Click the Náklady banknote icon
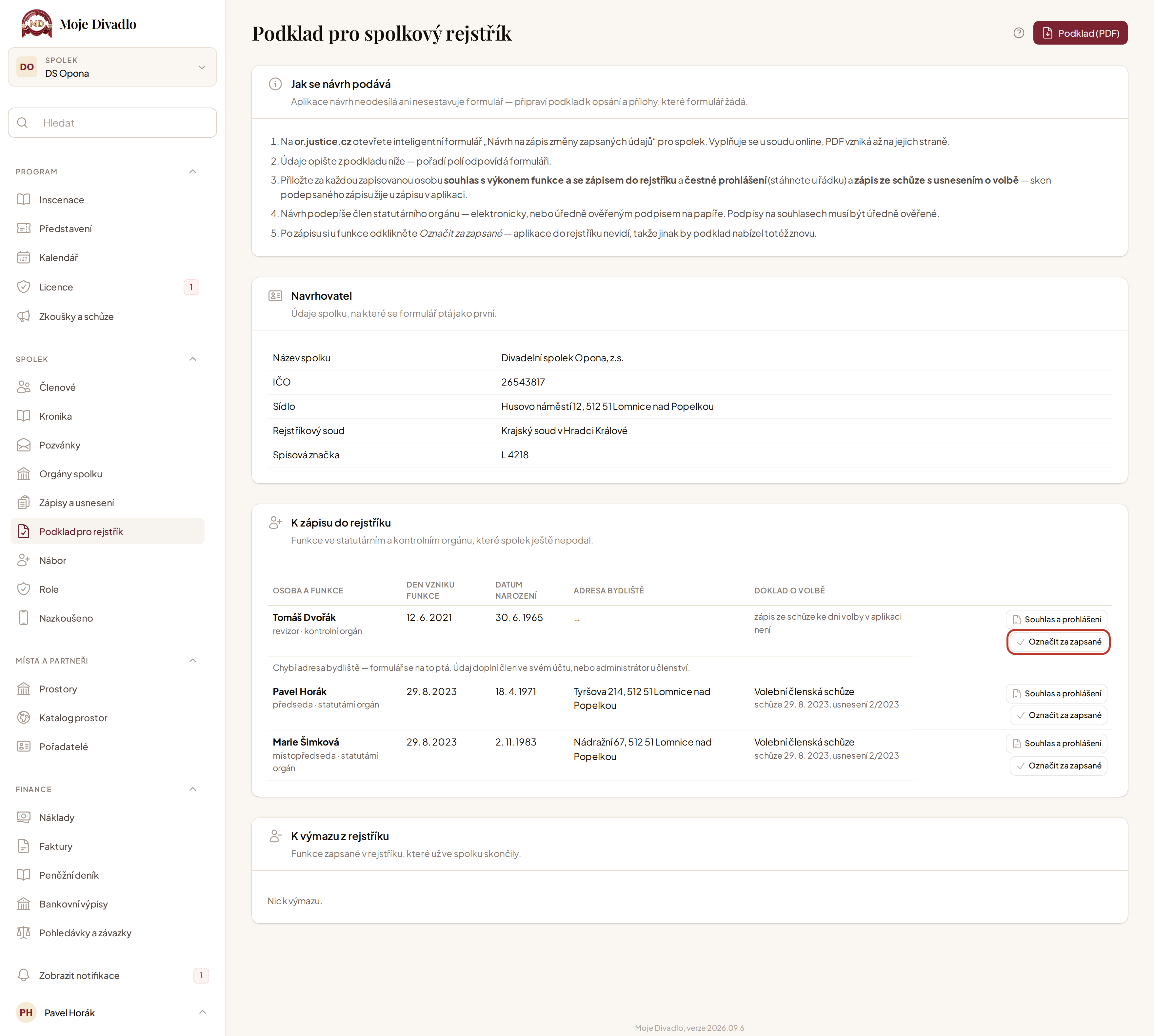 pyautogui.click(x=23, y=817)
